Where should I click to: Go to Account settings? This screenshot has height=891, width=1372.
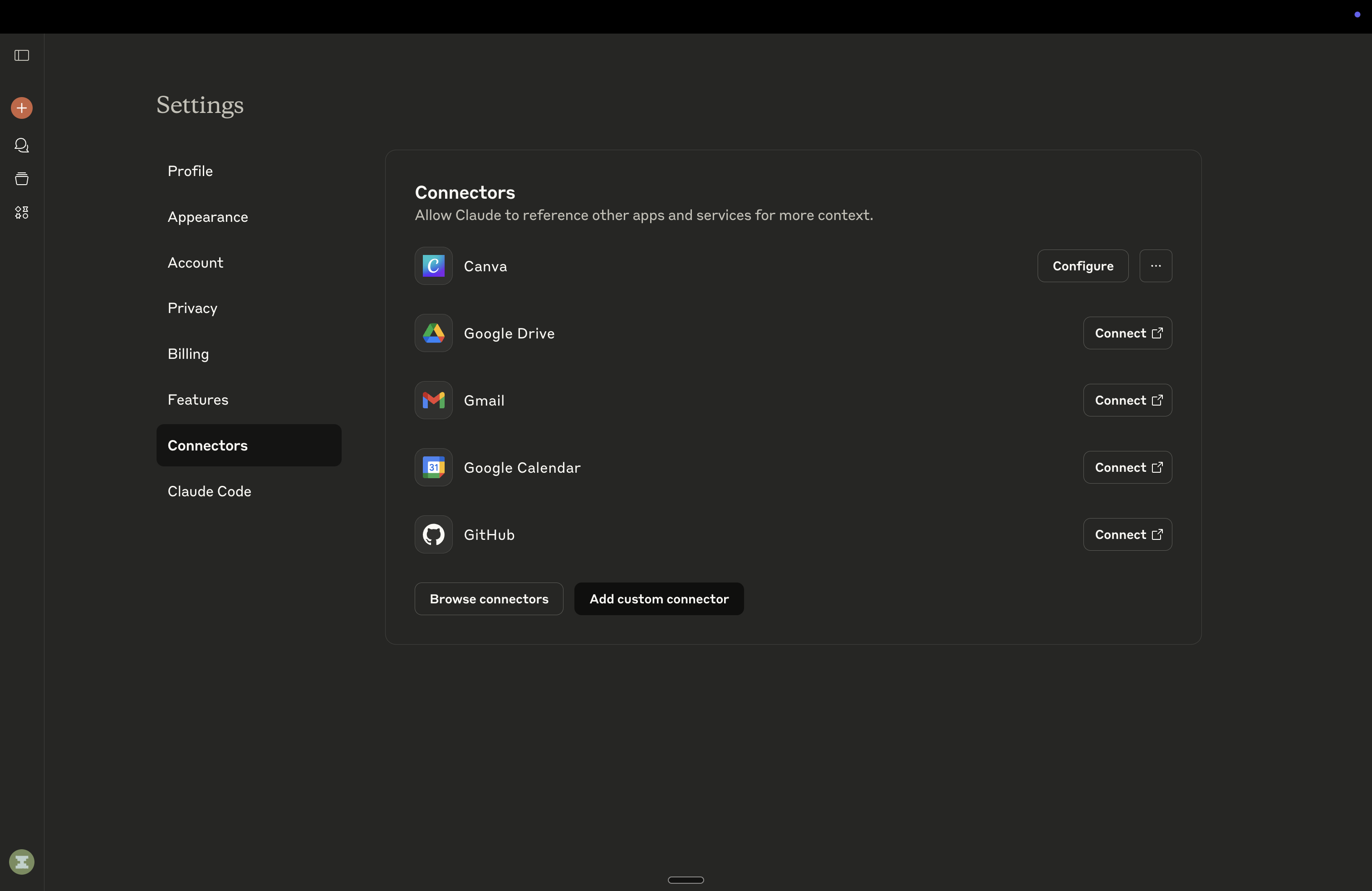[249, 263]
